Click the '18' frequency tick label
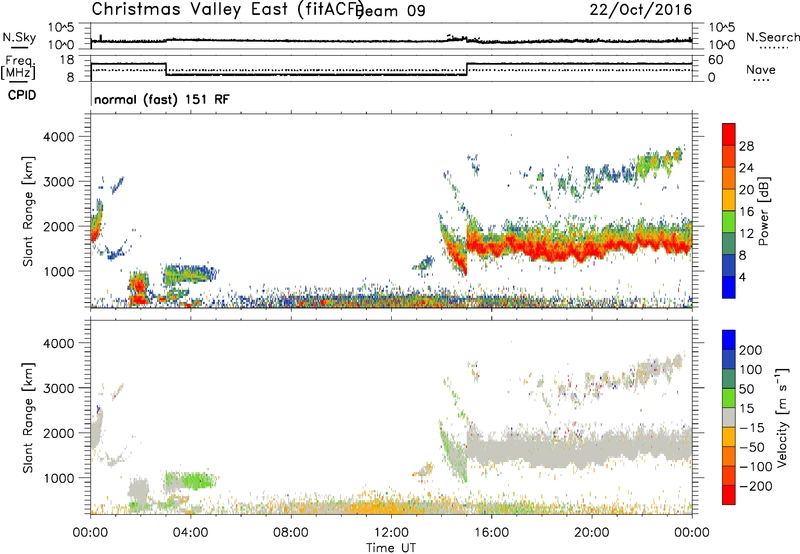This screenshot has height=554, width=800. point(67,60)
